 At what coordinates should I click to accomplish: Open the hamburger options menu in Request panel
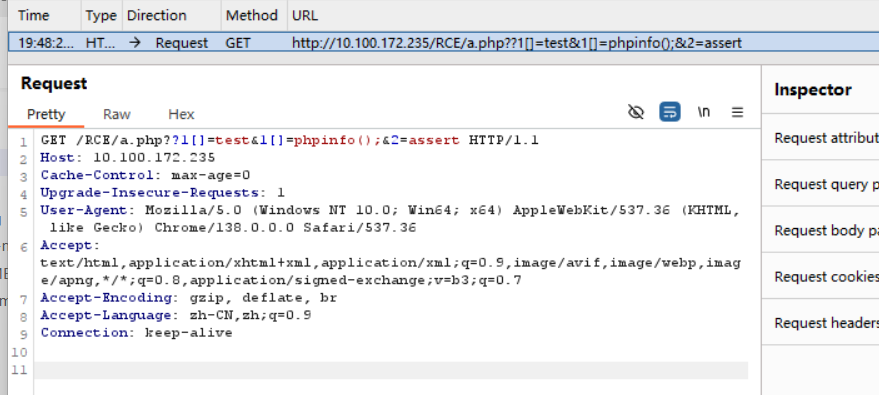click(737, 113)
